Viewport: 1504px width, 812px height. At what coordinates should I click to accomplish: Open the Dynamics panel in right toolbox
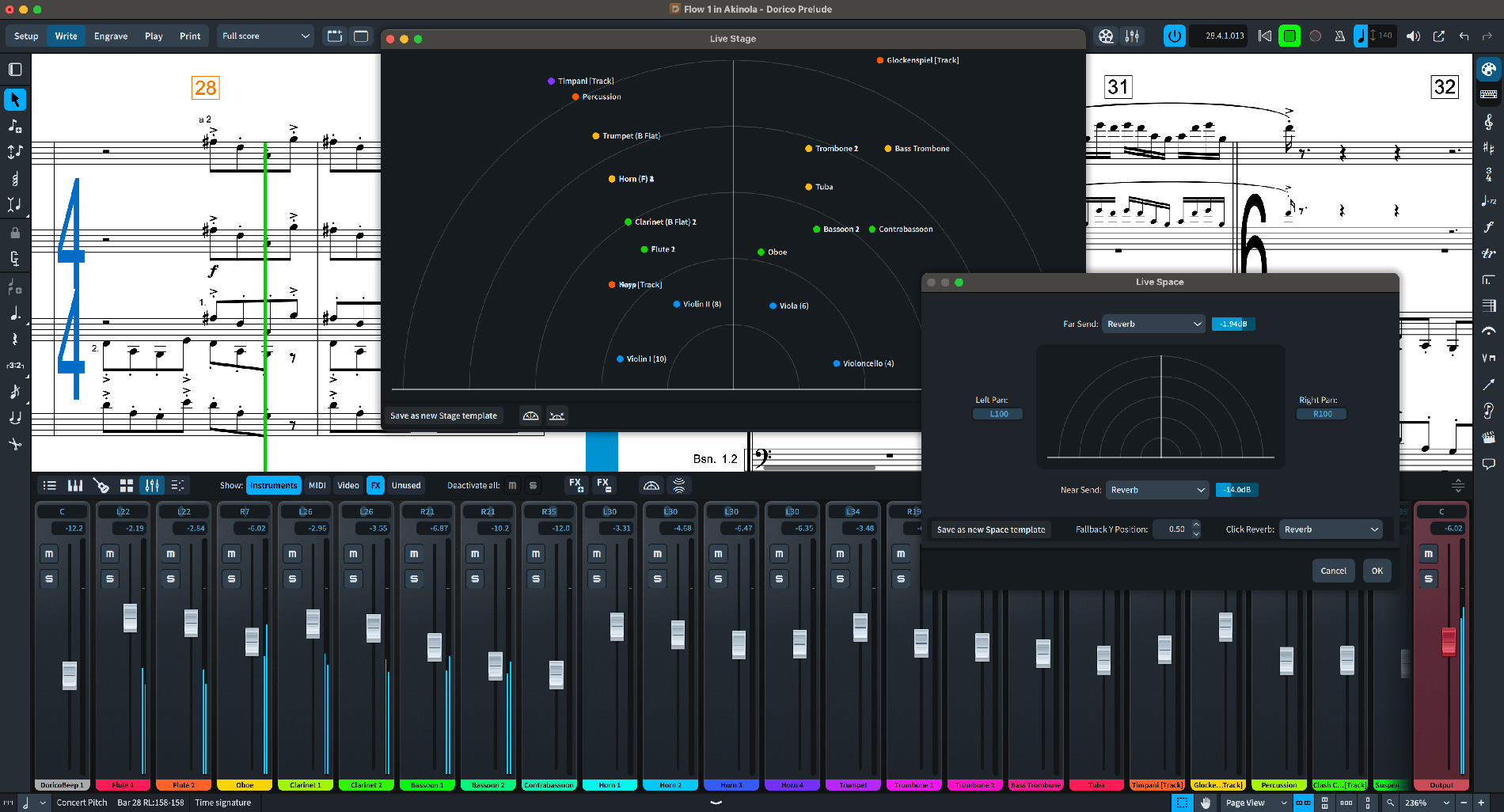click(1488, 227)
